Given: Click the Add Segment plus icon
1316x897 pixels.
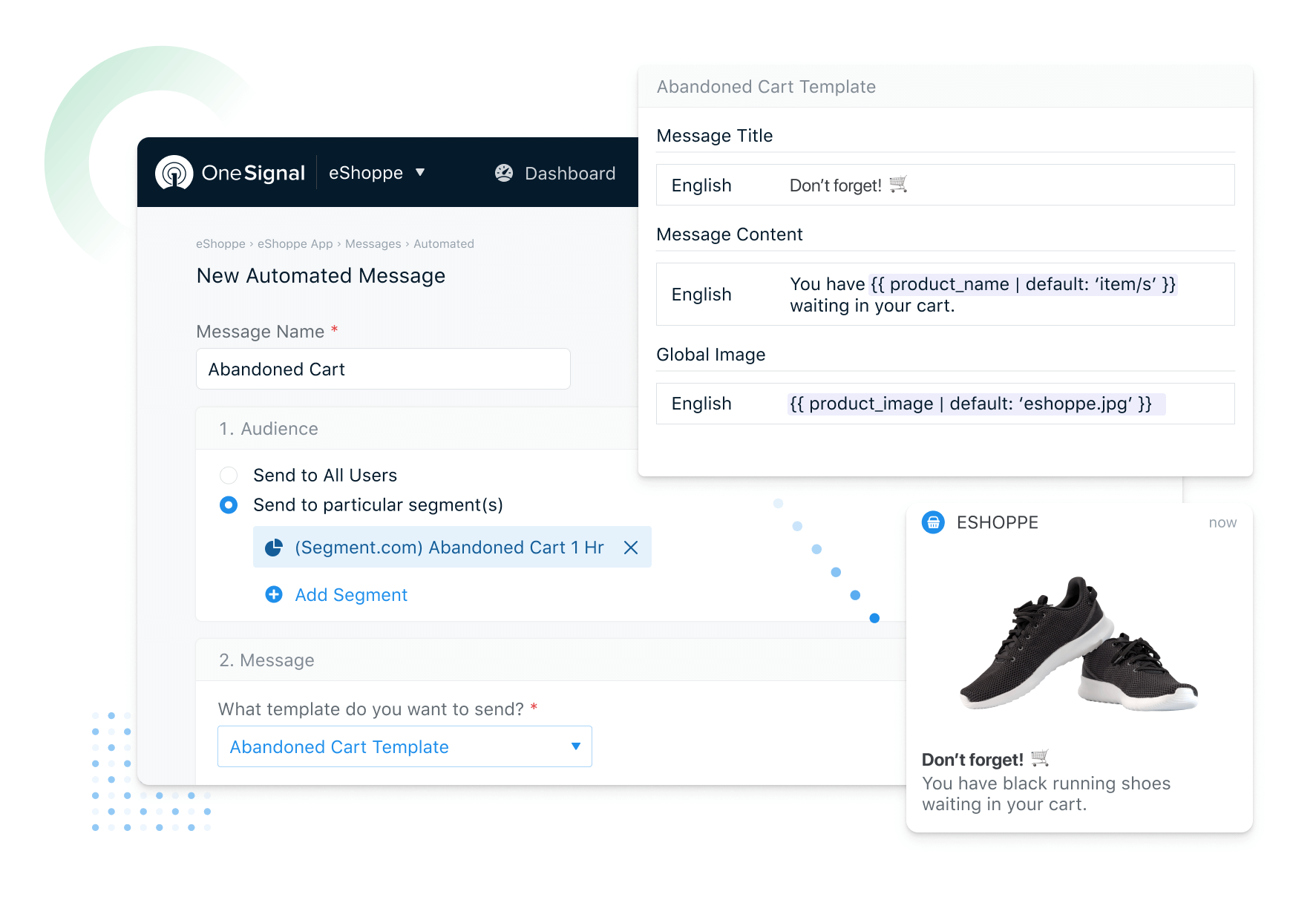Looking at the screenshot, I should click(274, 594).
